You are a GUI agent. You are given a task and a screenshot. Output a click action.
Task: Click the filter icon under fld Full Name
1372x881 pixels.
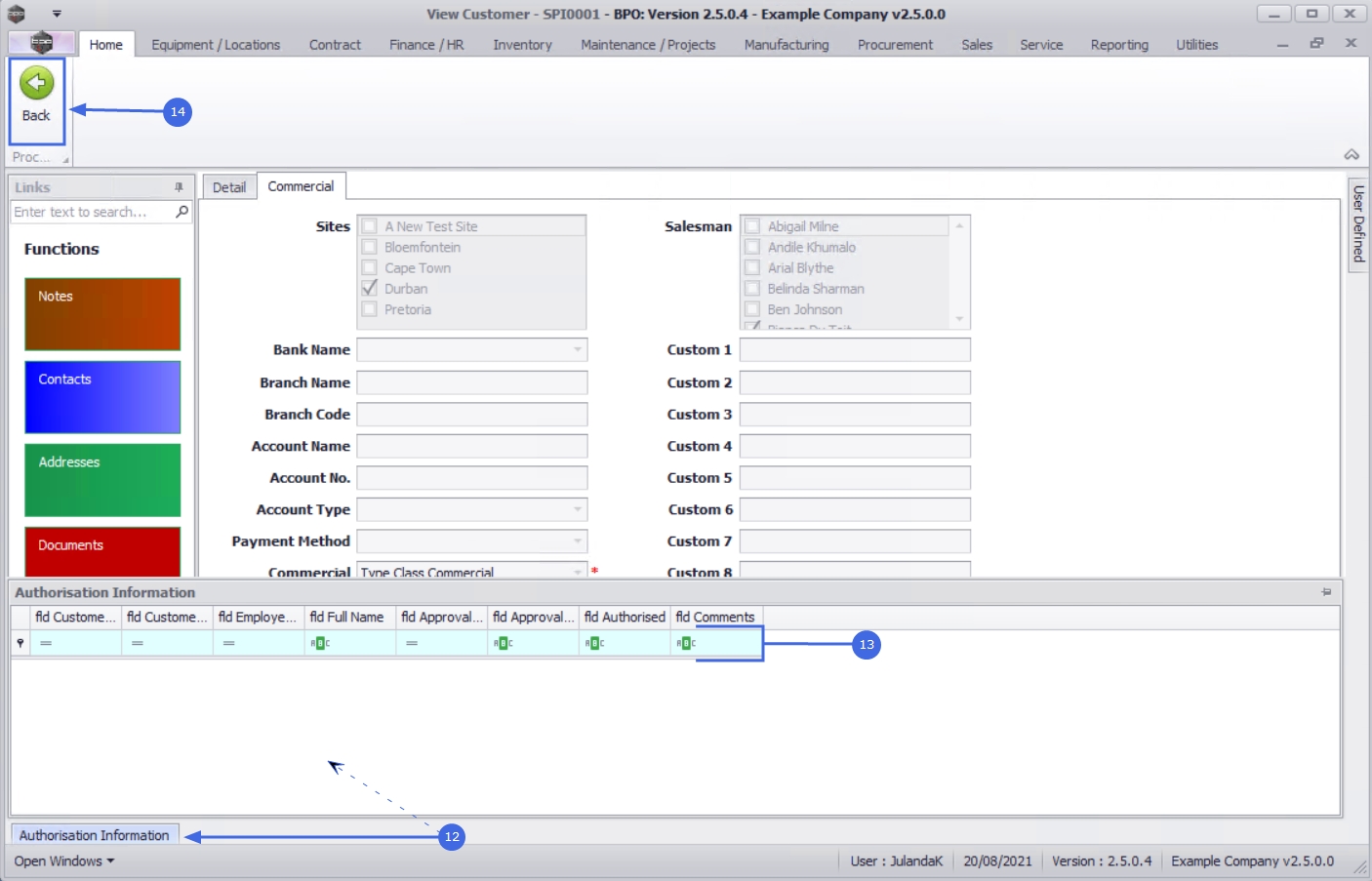coord(320,643)
